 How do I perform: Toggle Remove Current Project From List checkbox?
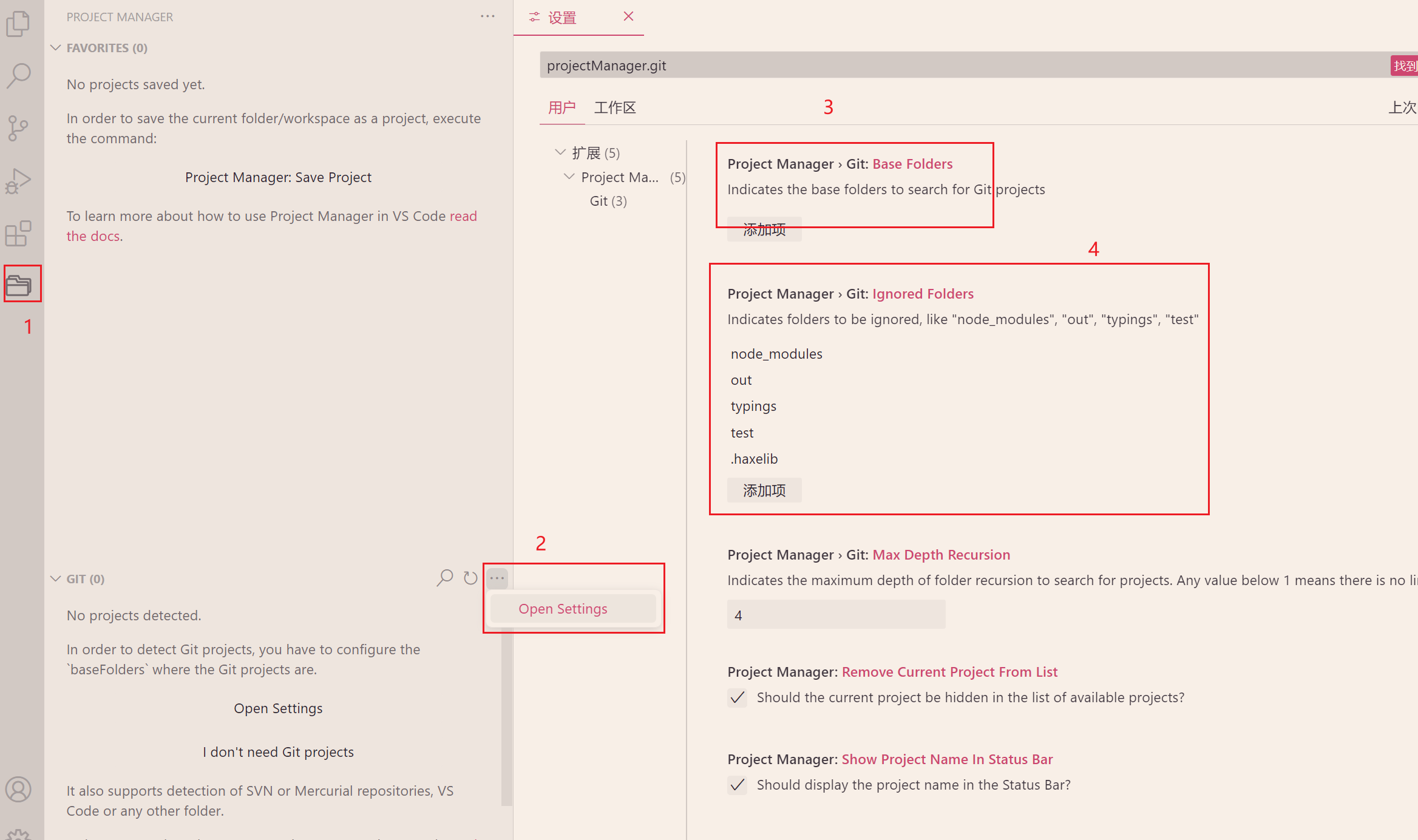tap(738, 698)
